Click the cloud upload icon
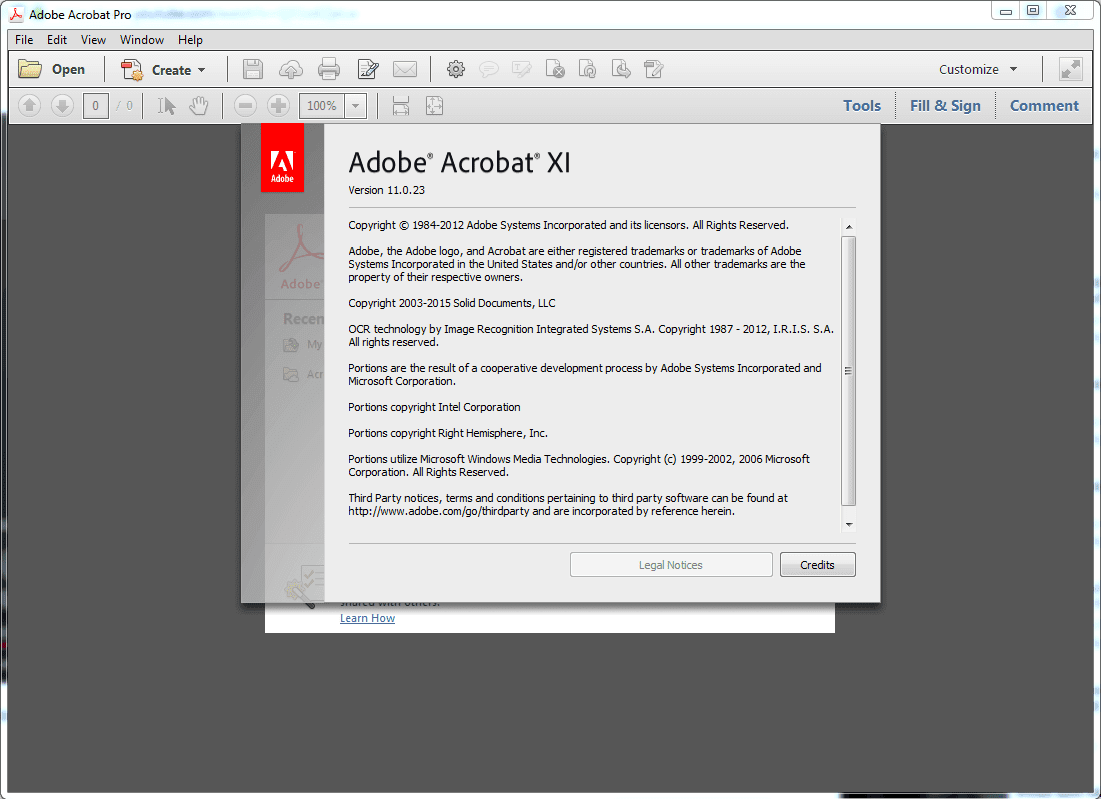Viewport: 1101px width, 799px height. [x=291, y=70]
